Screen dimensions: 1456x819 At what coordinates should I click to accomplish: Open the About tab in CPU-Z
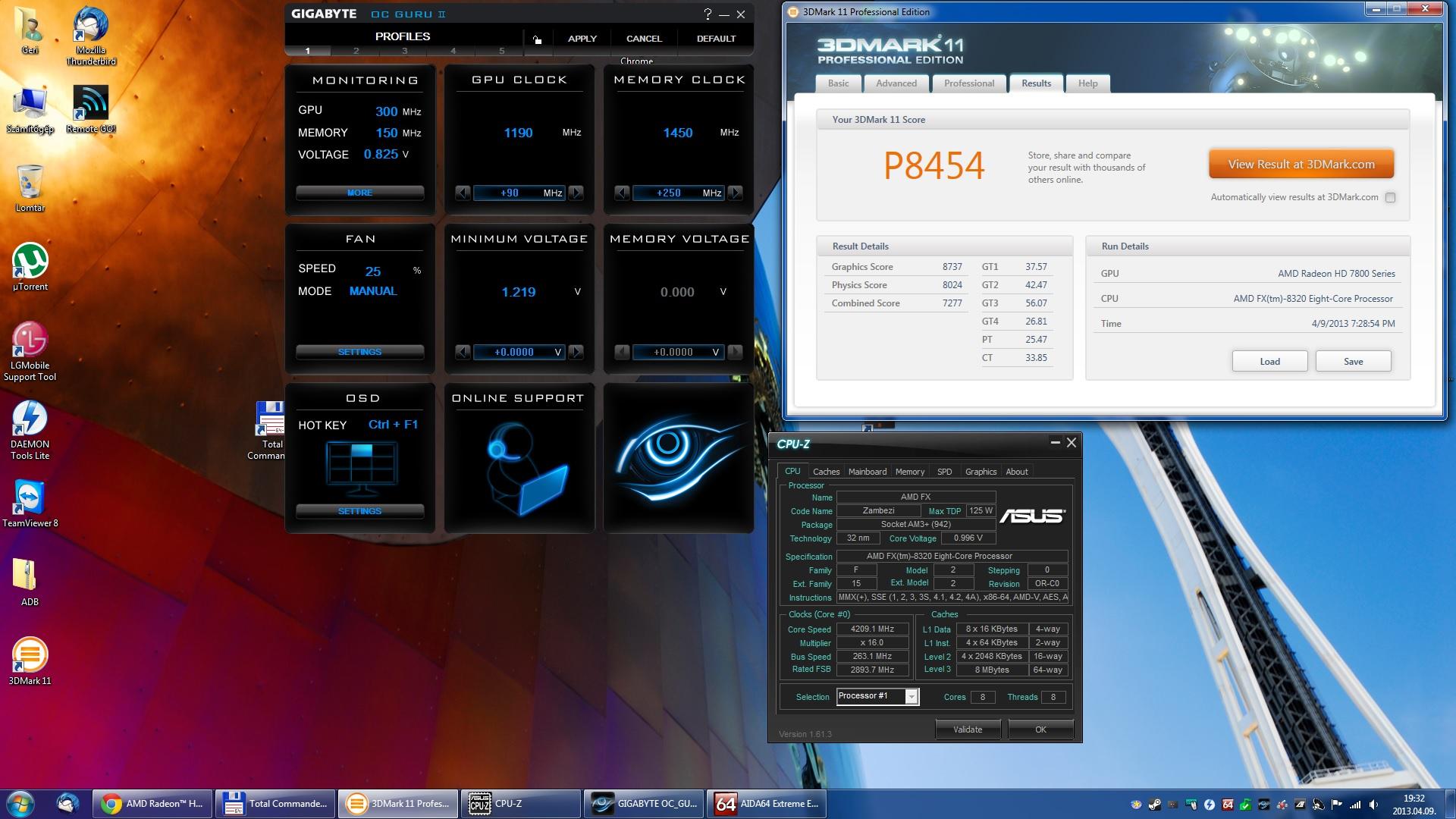pyautogui.click(x=1017, y=472)
